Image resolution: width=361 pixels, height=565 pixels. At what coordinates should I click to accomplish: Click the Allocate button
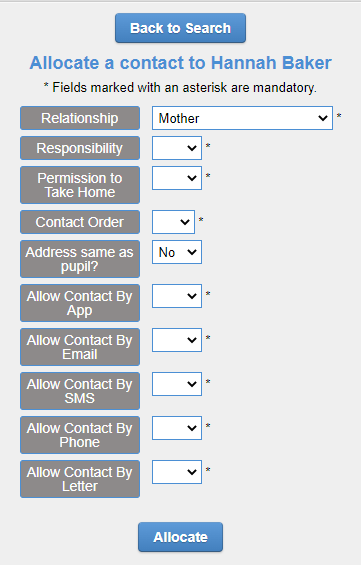pos(180,537)
